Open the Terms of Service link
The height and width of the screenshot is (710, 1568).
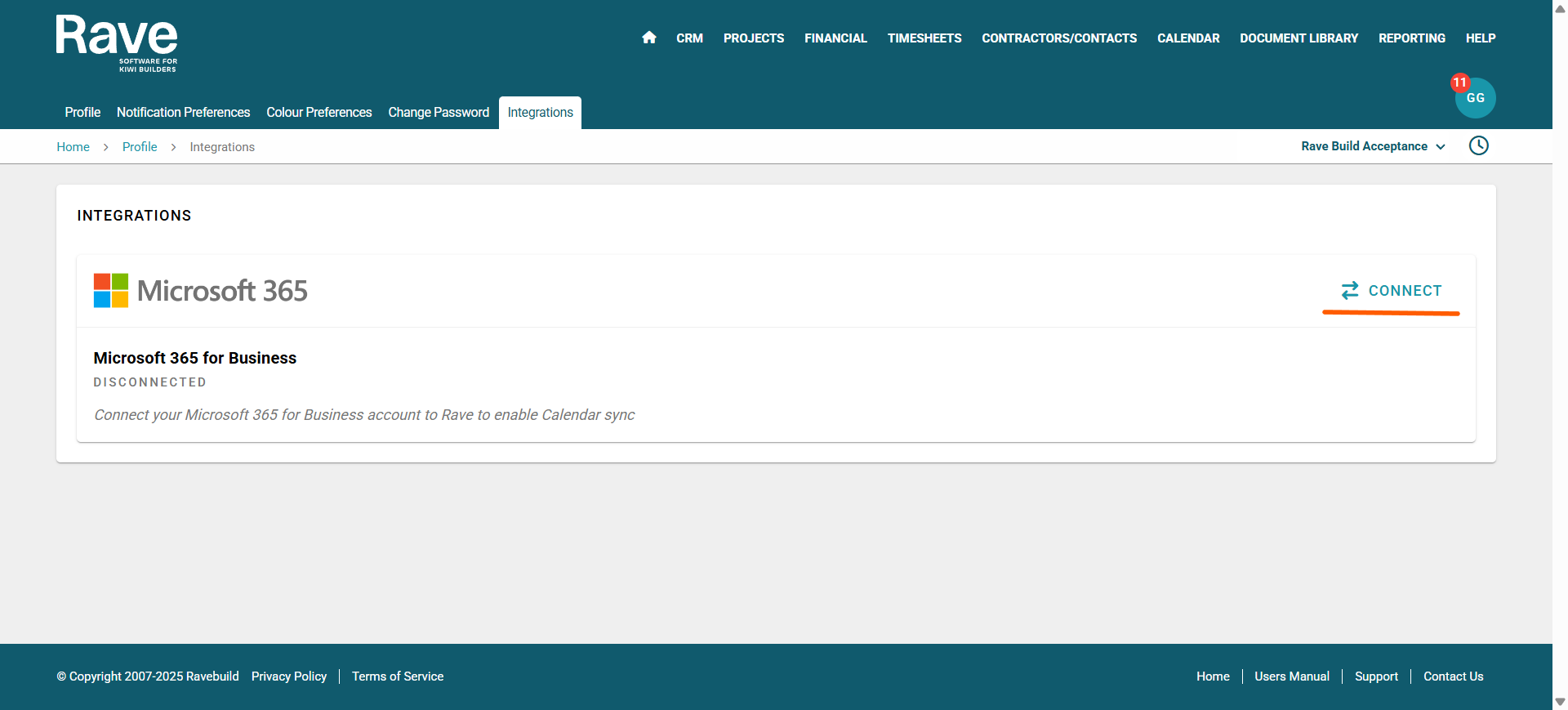[x=398, y=677]
